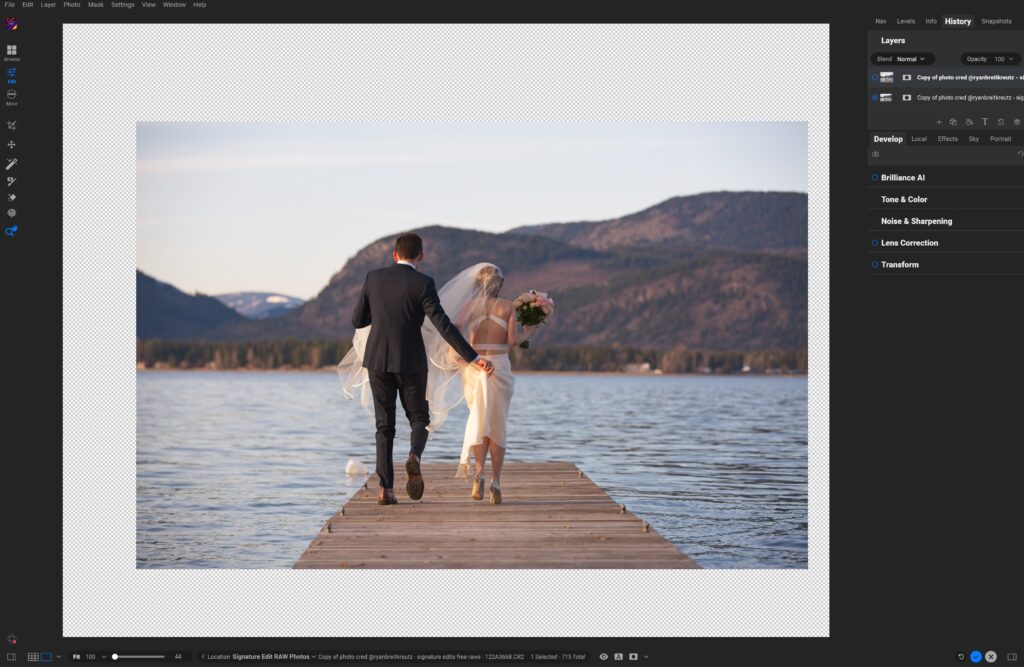Screen dimensions: 1024x667
Task: Select the Move tool
Action: (x=13, y=144)
